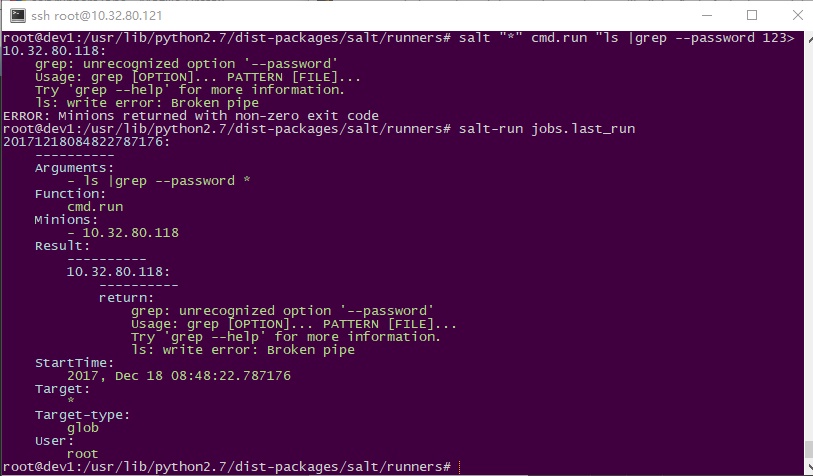Click the scrollbar up arrow

[x=809, y=37]
